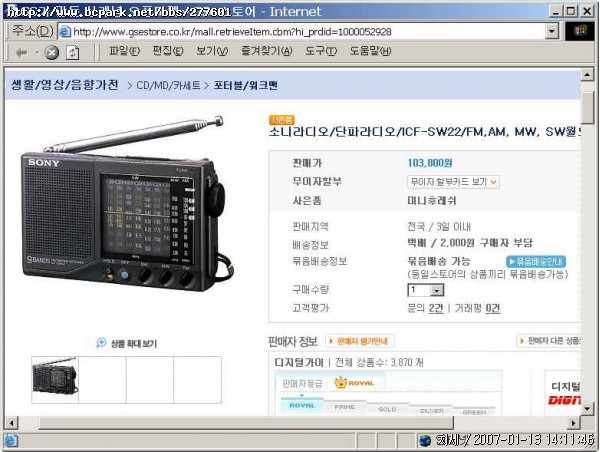The width and height of the screenshot is (600, 452).
Task: Click the vertical scrollbar thumb
Action: click(587, 108)
